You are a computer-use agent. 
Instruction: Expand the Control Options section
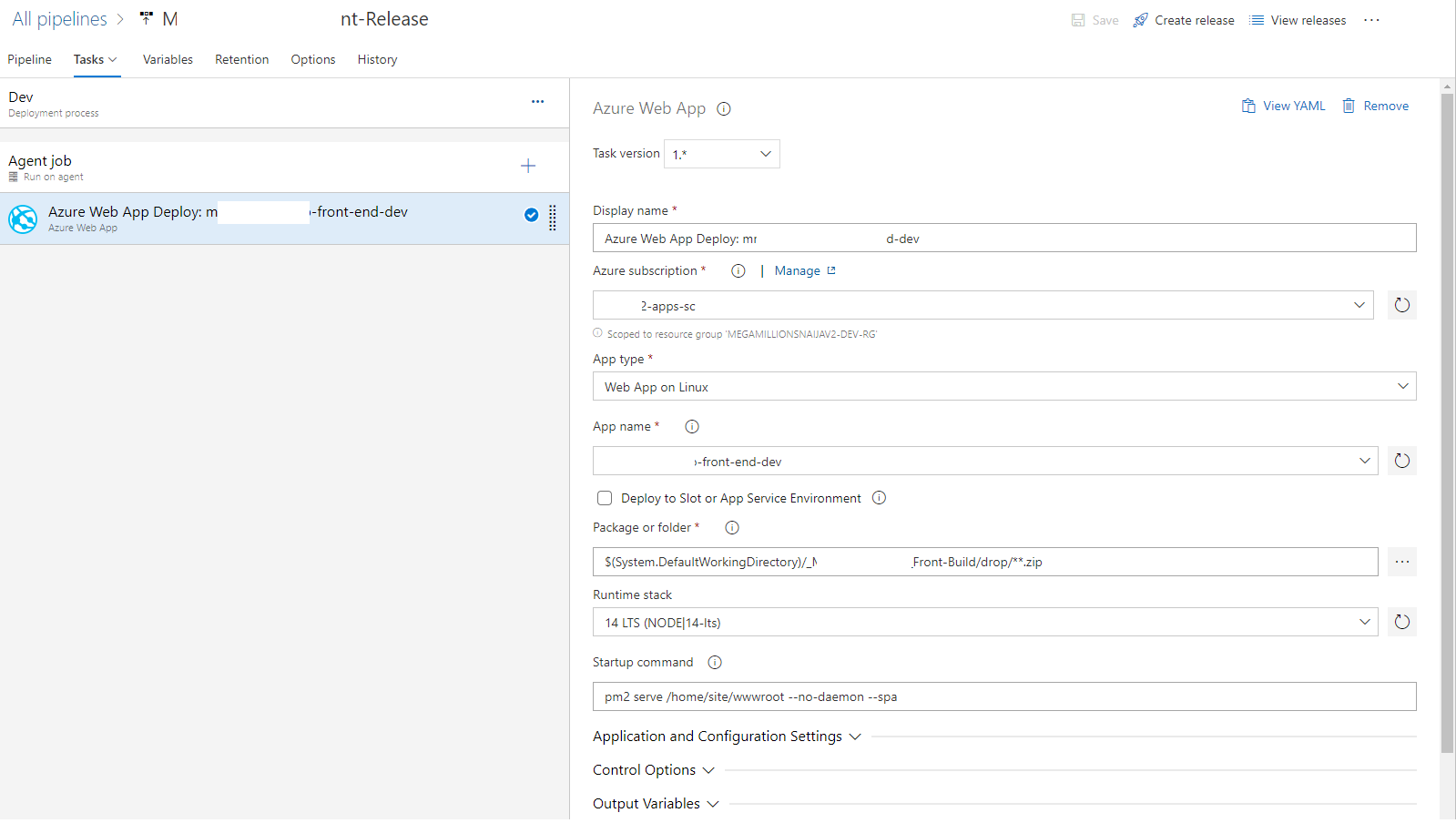click(x=654, y=770)
